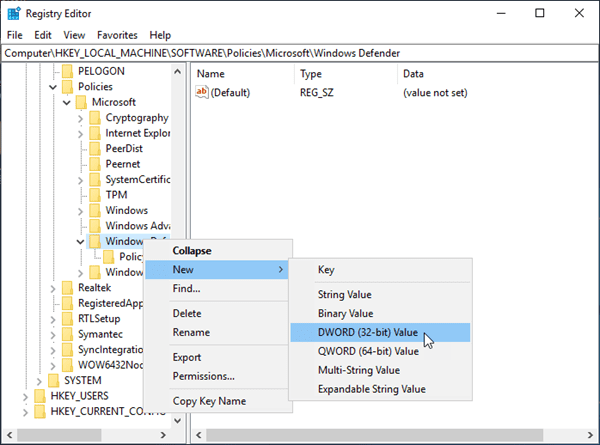
Task: Click the (Default) string value icon
Action: coord(202,92)
